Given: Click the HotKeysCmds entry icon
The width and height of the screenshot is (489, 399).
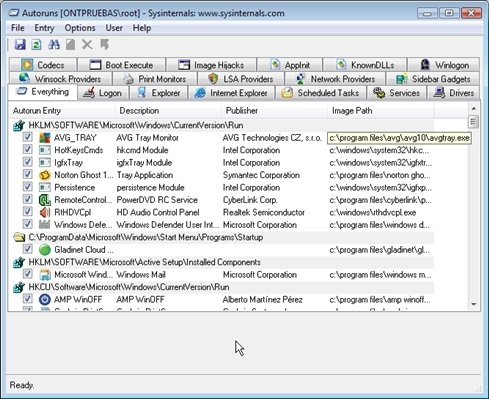Looking at the screenshot, I should pyautogui.click(x=45, y=150).
